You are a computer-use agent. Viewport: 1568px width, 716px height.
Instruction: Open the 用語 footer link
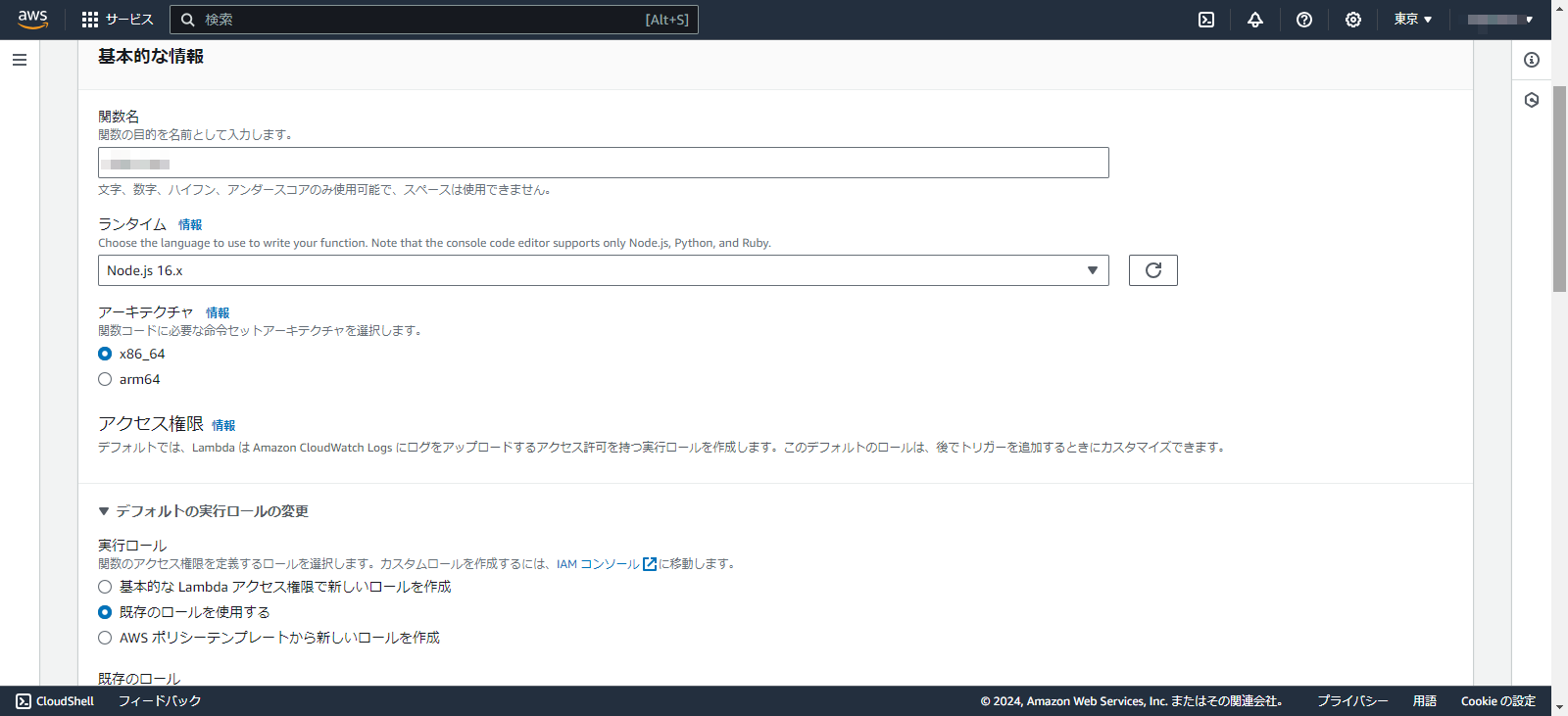(x=1425, y=701)
